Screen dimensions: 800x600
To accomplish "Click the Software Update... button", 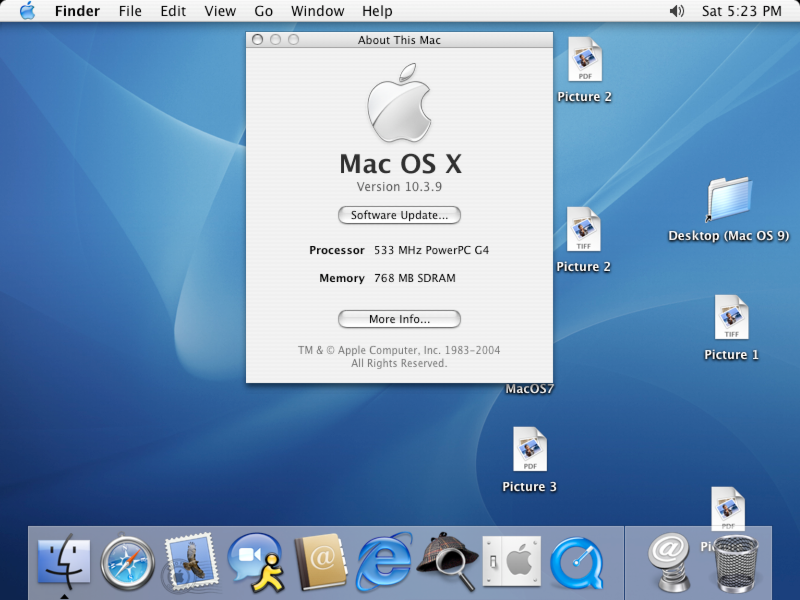I will [399, 215].
